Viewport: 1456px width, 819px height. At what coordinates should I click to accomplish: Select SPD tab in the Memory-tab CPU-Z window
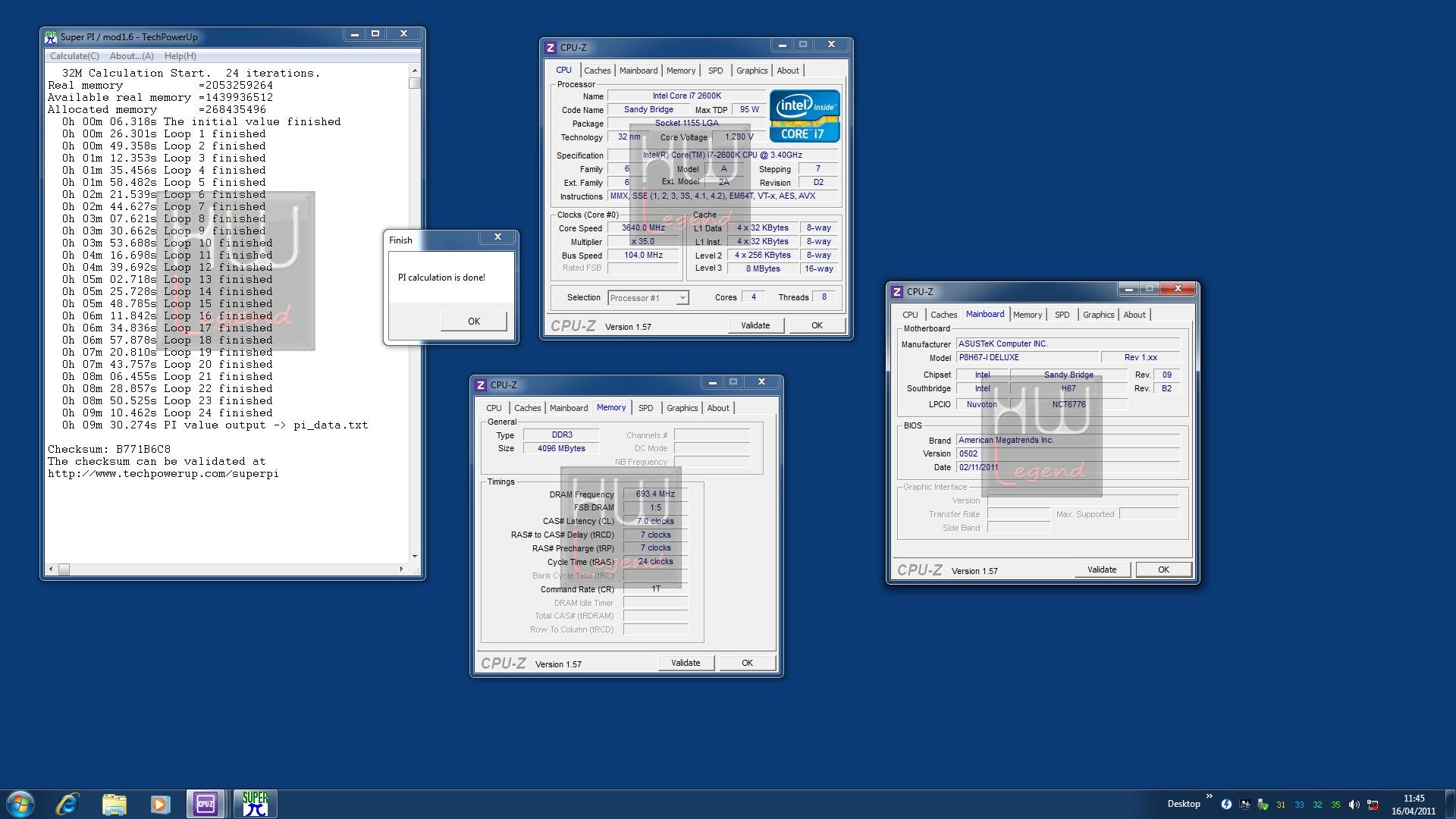coord(646,408)
